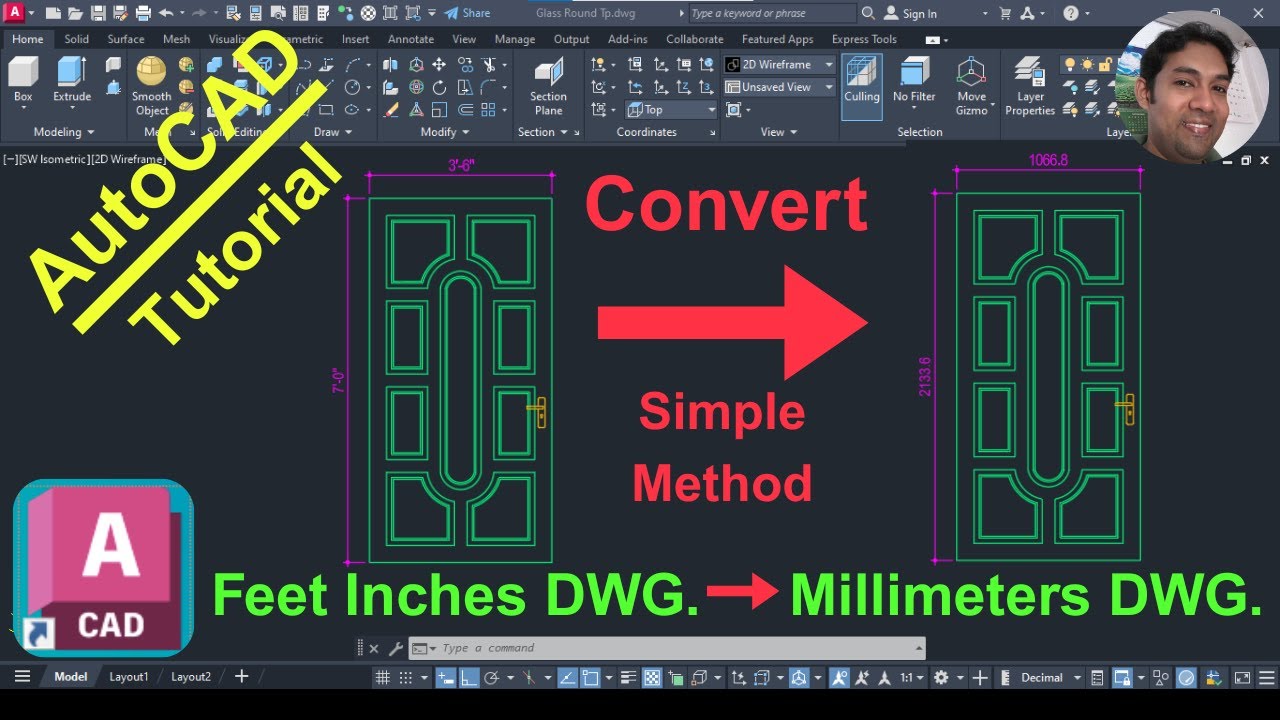This screenshot has width=1280, height=720.
Task: Switch to the Layout2 tab
Action: click(191, 677)
